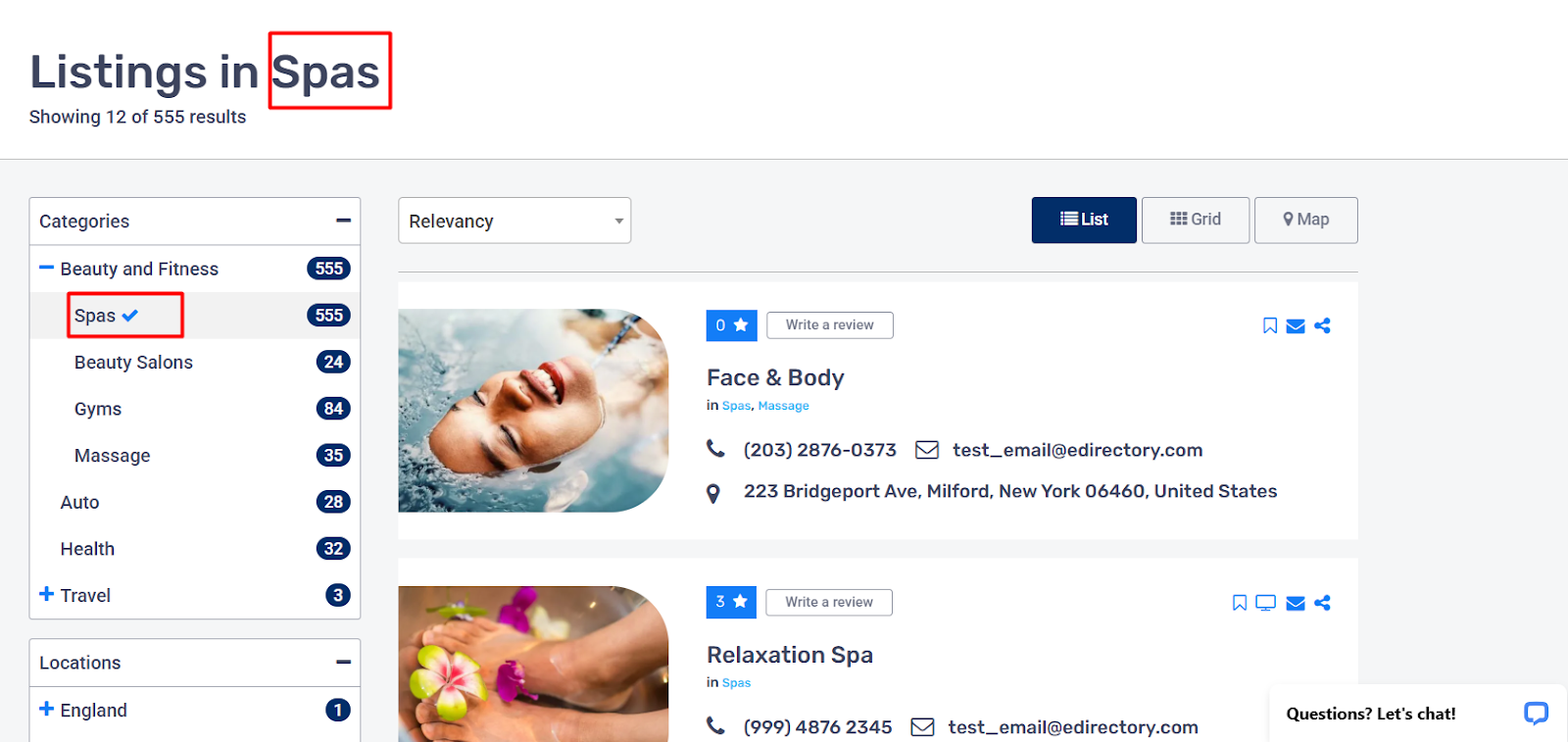Filter by Health category

[87, 549]
